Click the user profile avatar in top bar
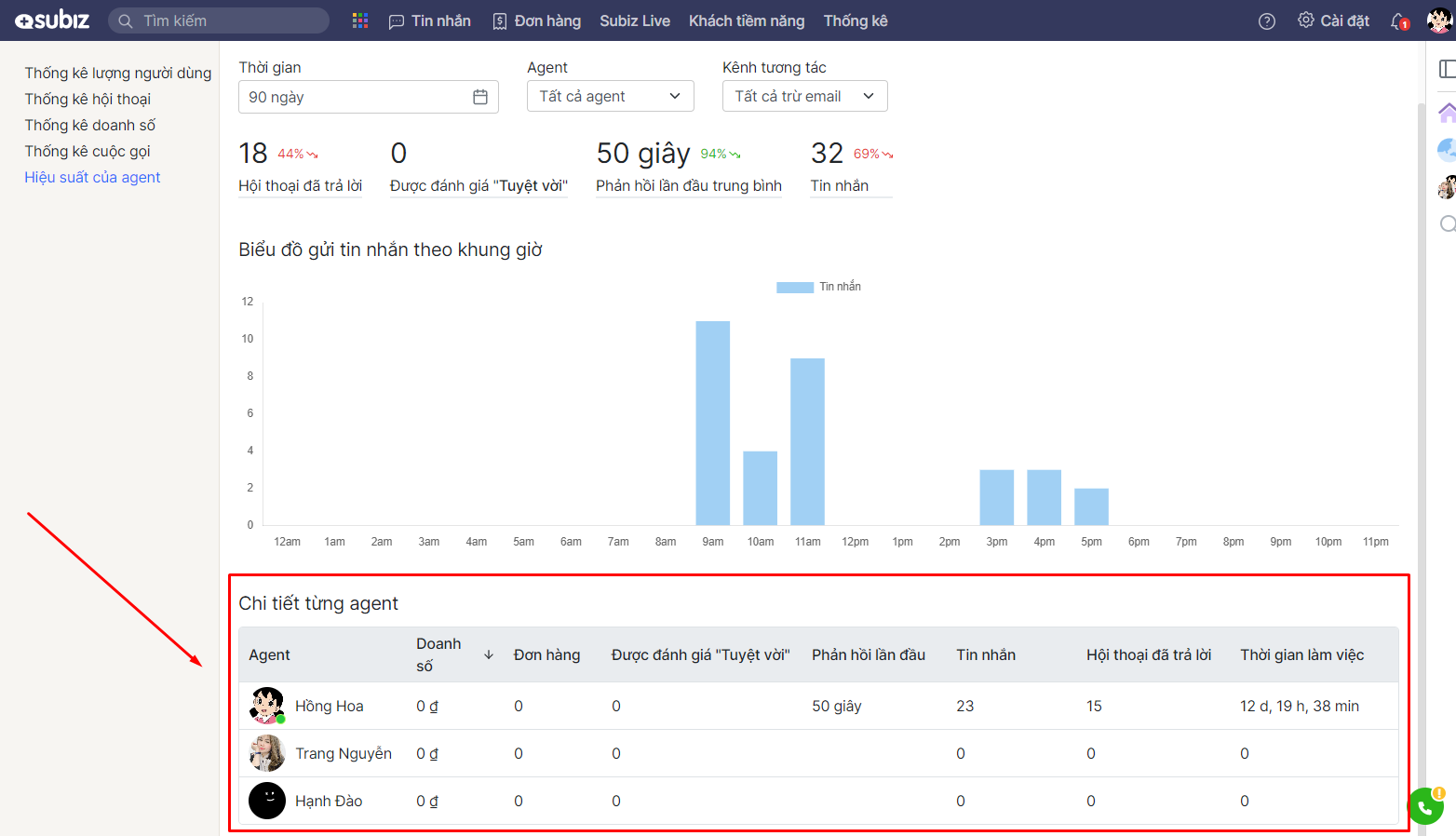Viewport: 1456px width, 836px height. click(x=1439, y=20)
